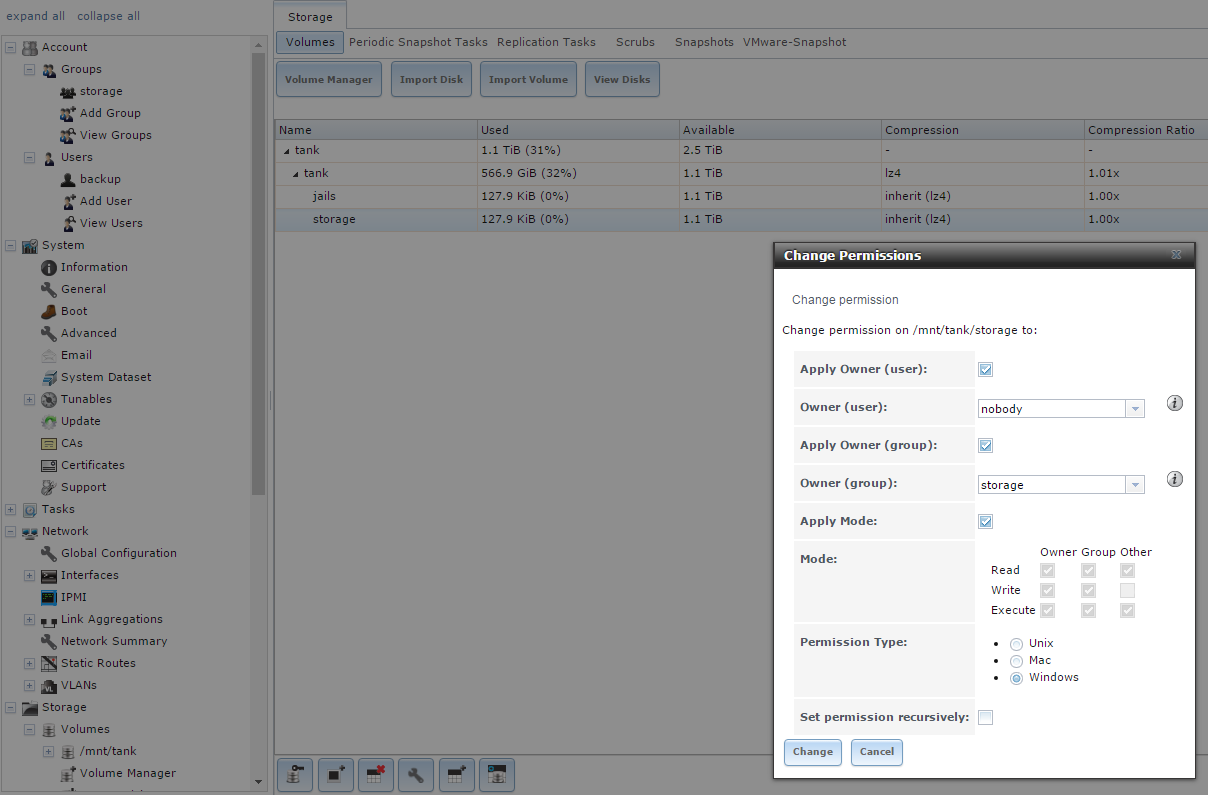Screen dimensions: 1208x795
Task: Select View Users in the sidebar
Action: click(111, 223)
